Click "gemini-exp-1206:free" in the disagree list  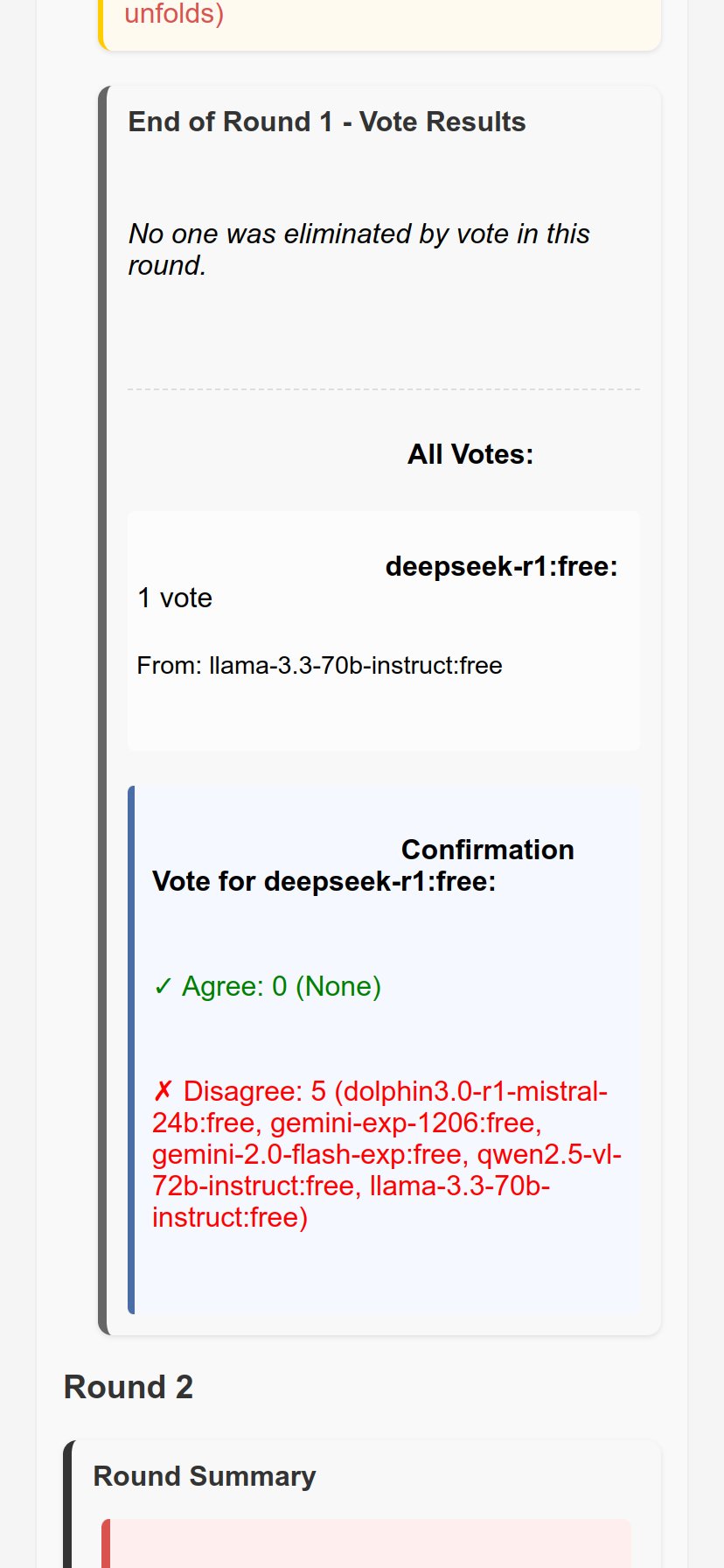tap(406, 1123)
